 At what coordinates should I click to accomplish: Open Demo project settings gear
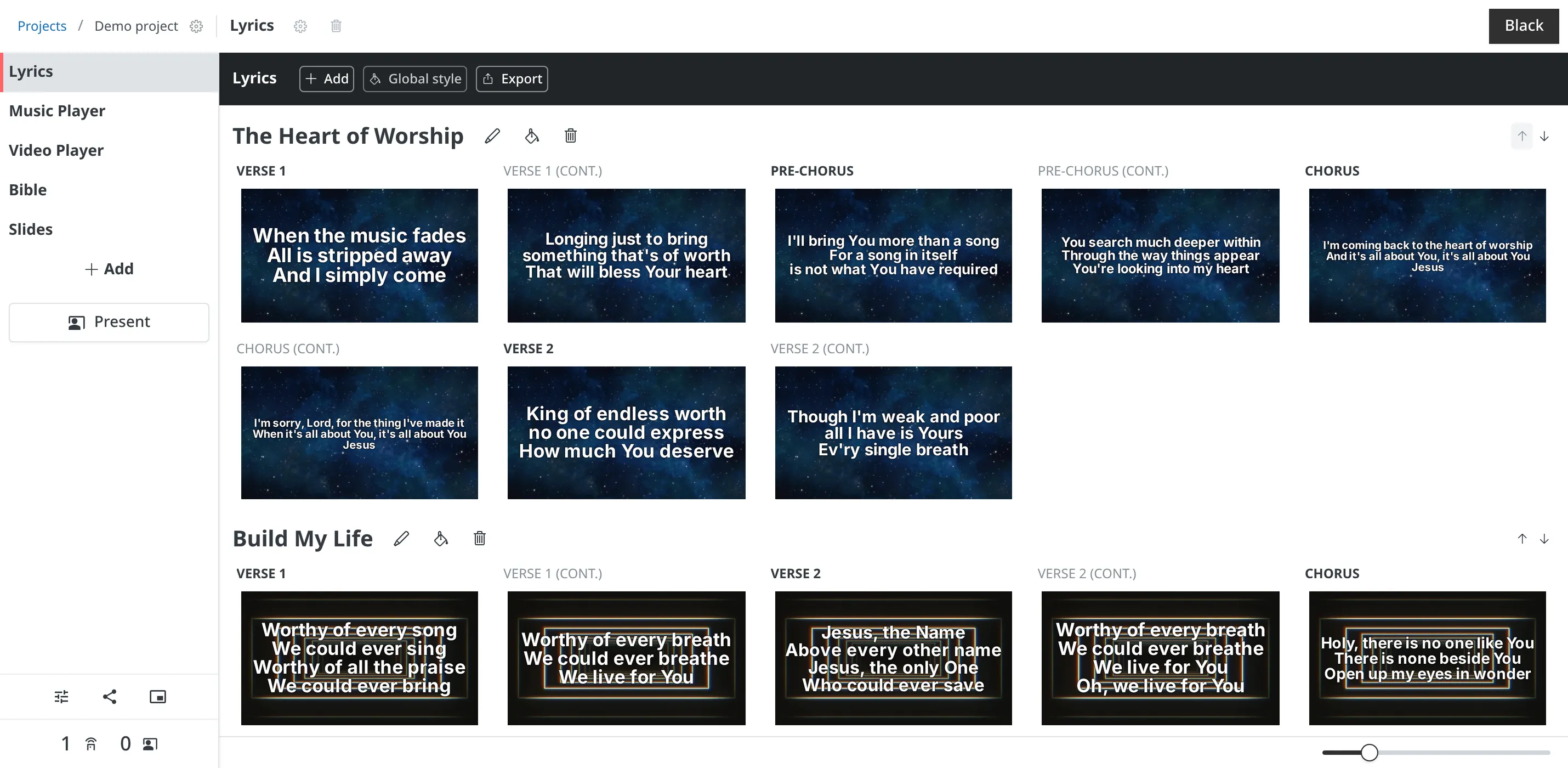[x=196, y=26]
